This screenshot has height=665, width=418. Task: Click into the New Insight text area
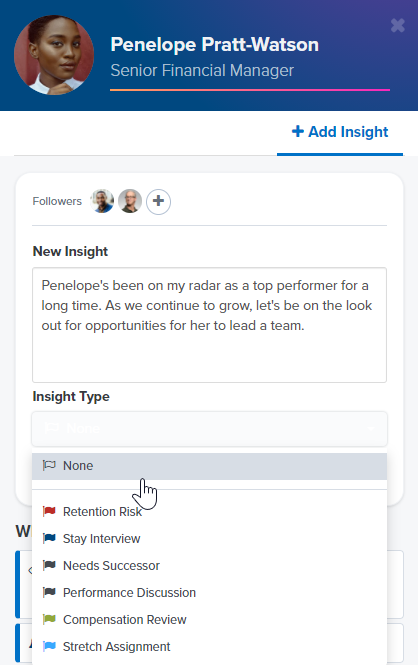209,325
